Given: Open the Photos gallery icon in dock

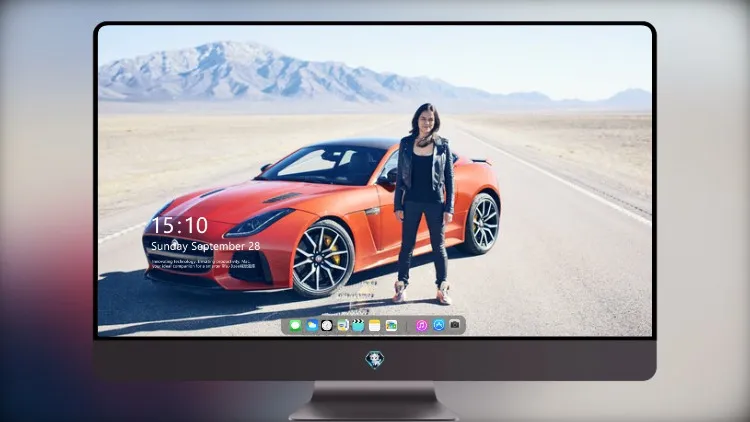Looking at the screenshot, I should [391, 325].
